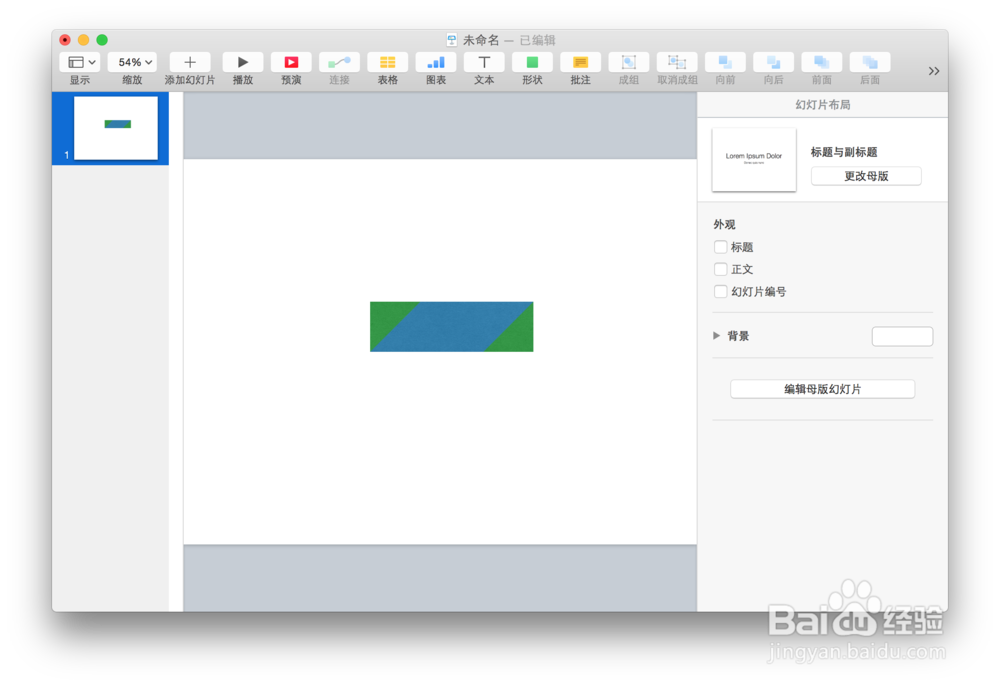Click the 幻灯片布局 panel header

point(822,105)
